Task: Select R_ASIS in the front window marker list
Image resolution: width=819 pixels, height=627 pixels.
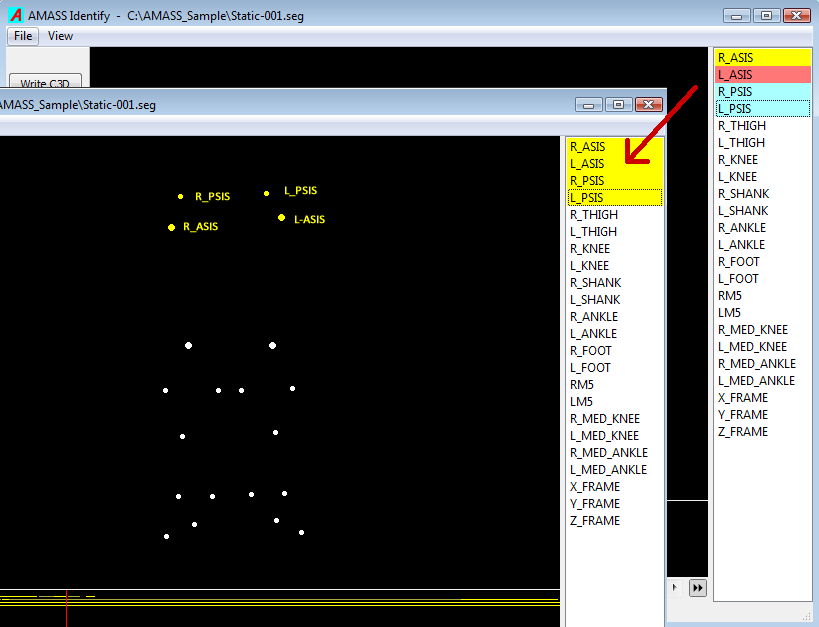Action: tap(615, 146)
